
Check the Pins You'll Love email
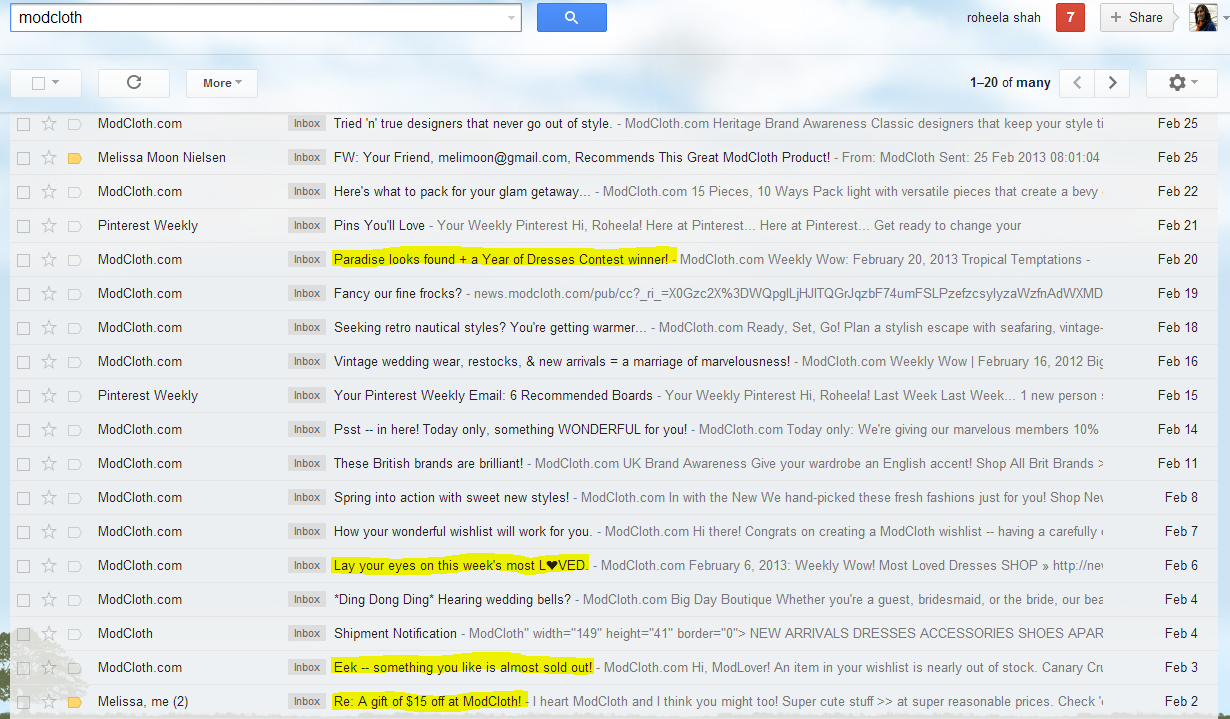click(23, 225)
